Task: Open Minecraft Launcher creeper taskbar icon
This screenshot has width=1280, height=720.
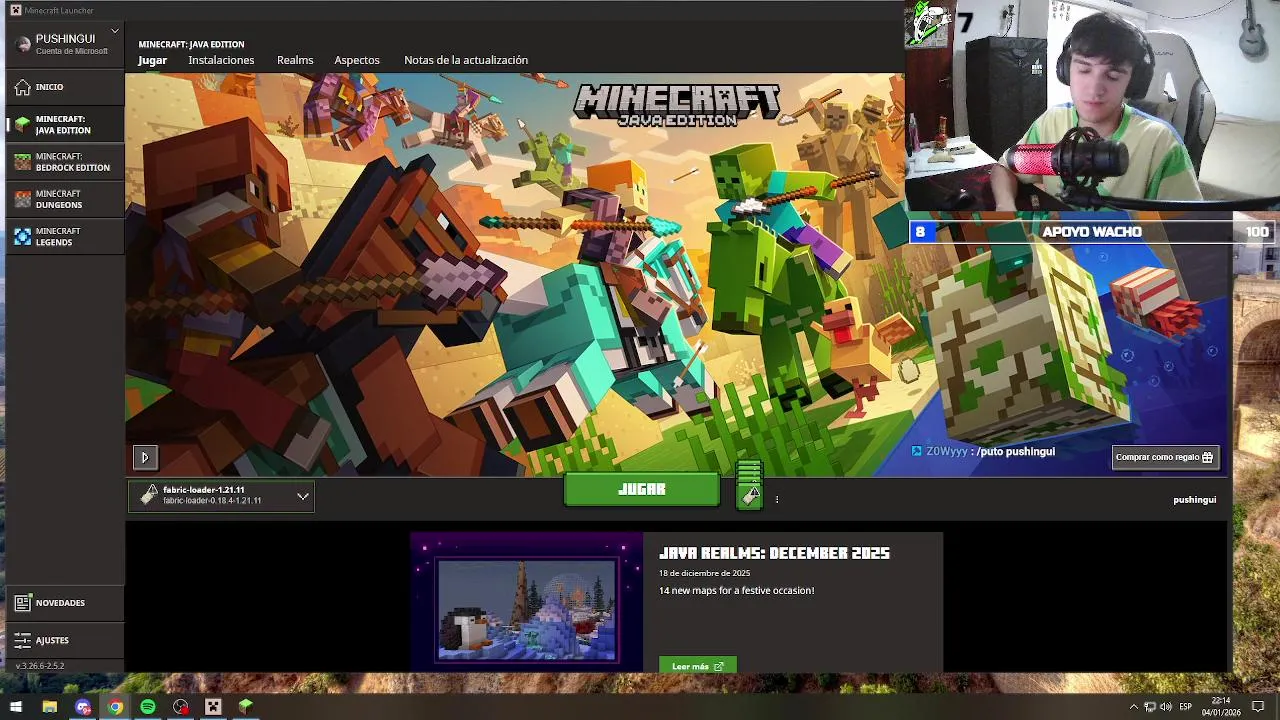Action: [213, 707]
